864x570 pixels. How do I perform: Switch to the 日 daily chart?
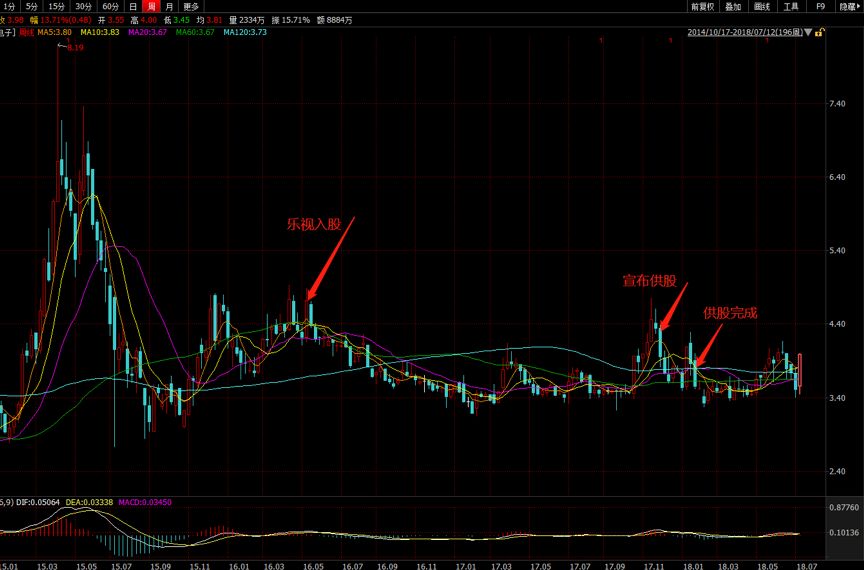[x=133, y=7]
